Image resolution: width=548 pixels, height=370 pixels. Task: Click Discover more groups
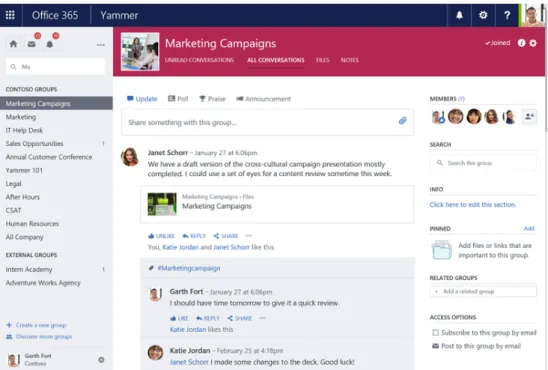pos(39,336)
